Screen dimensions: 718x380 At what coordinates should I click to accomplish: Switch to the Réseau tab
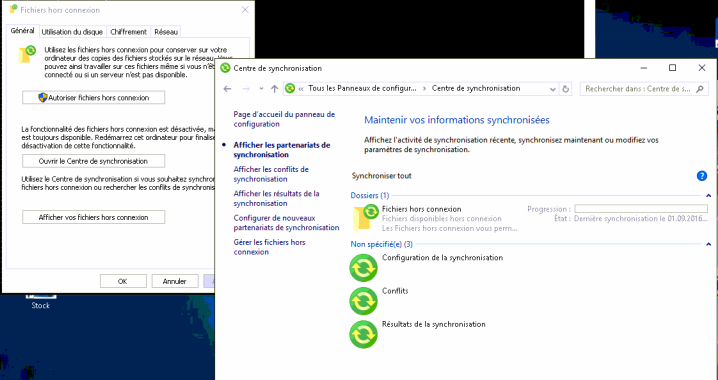pyautogui.click(x=166, y=32)
